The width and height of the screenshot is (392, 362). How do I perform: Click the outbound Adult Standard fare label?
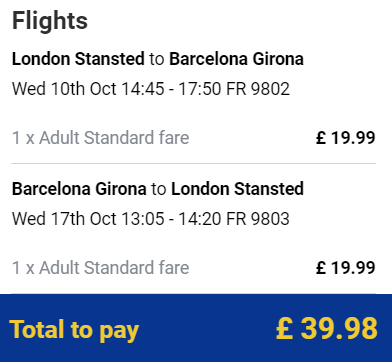point(101,138)
